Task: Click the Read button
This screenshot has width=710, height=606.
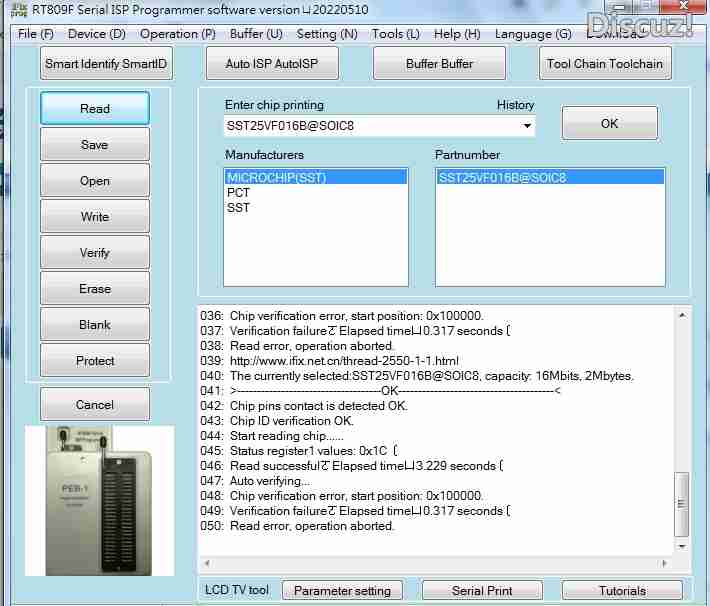Action: pyautogui.click(x=95, y=109)
